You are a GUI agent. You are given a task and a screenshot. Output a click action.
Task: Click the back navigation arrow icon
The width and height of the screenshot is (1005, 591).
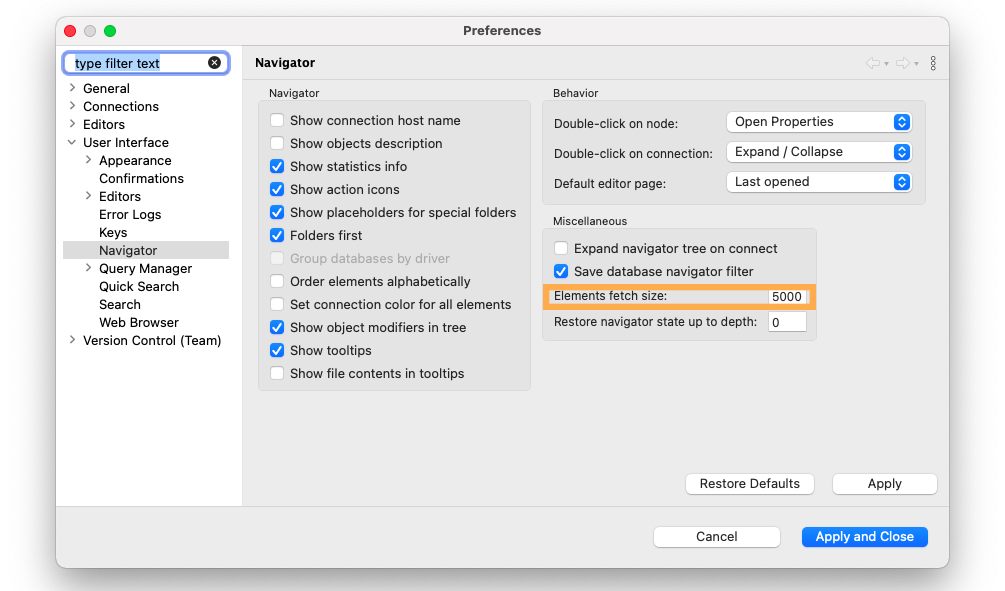(872, 63)
